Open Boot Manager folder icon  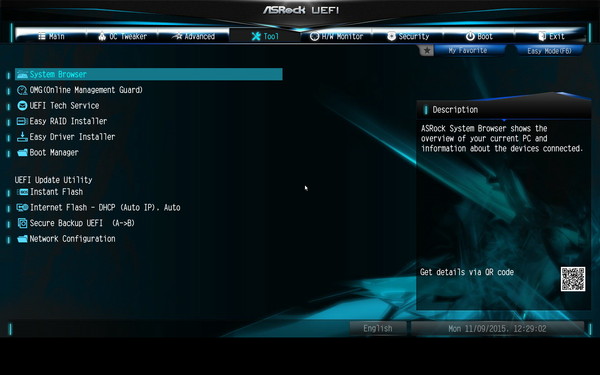[22, 153]
